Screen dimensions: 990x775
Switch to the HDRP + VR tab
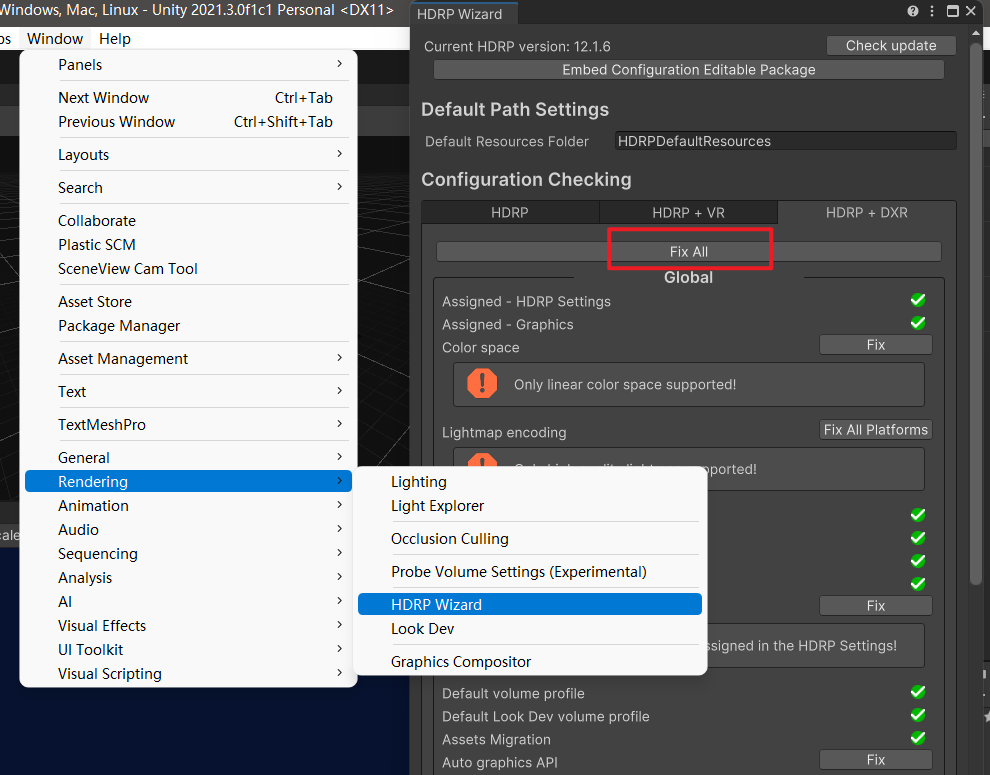click(688, 213)
